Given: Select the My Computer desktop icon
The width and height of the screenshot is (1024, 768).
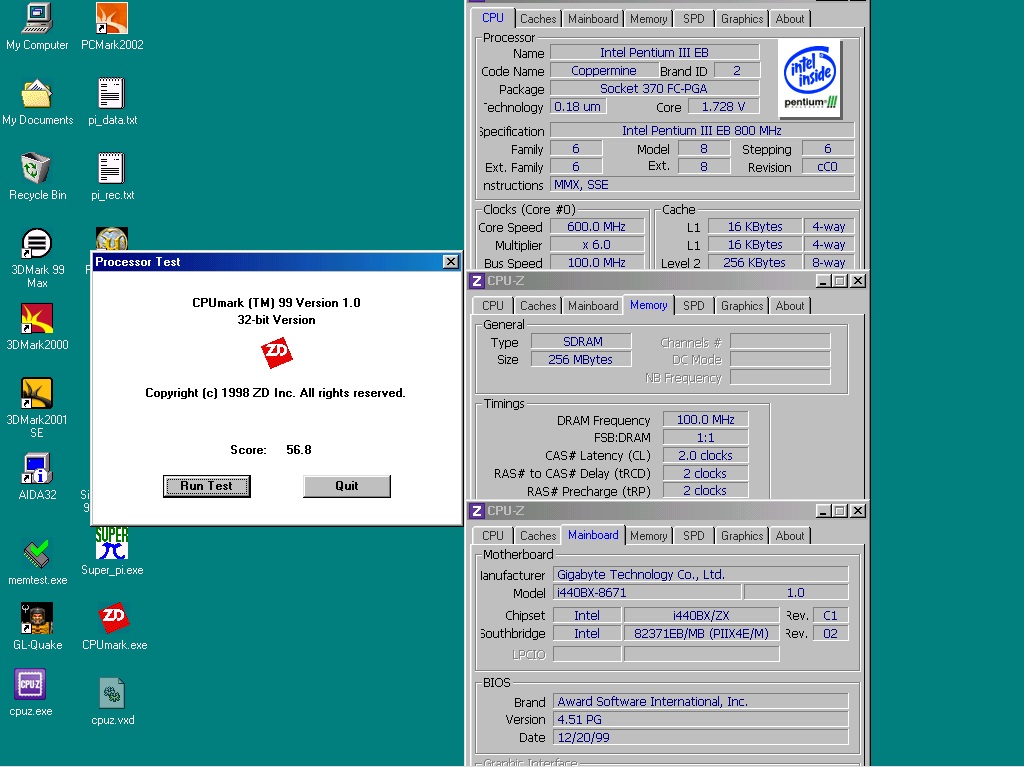Looking at the screenshot, I should coord(37,18).
